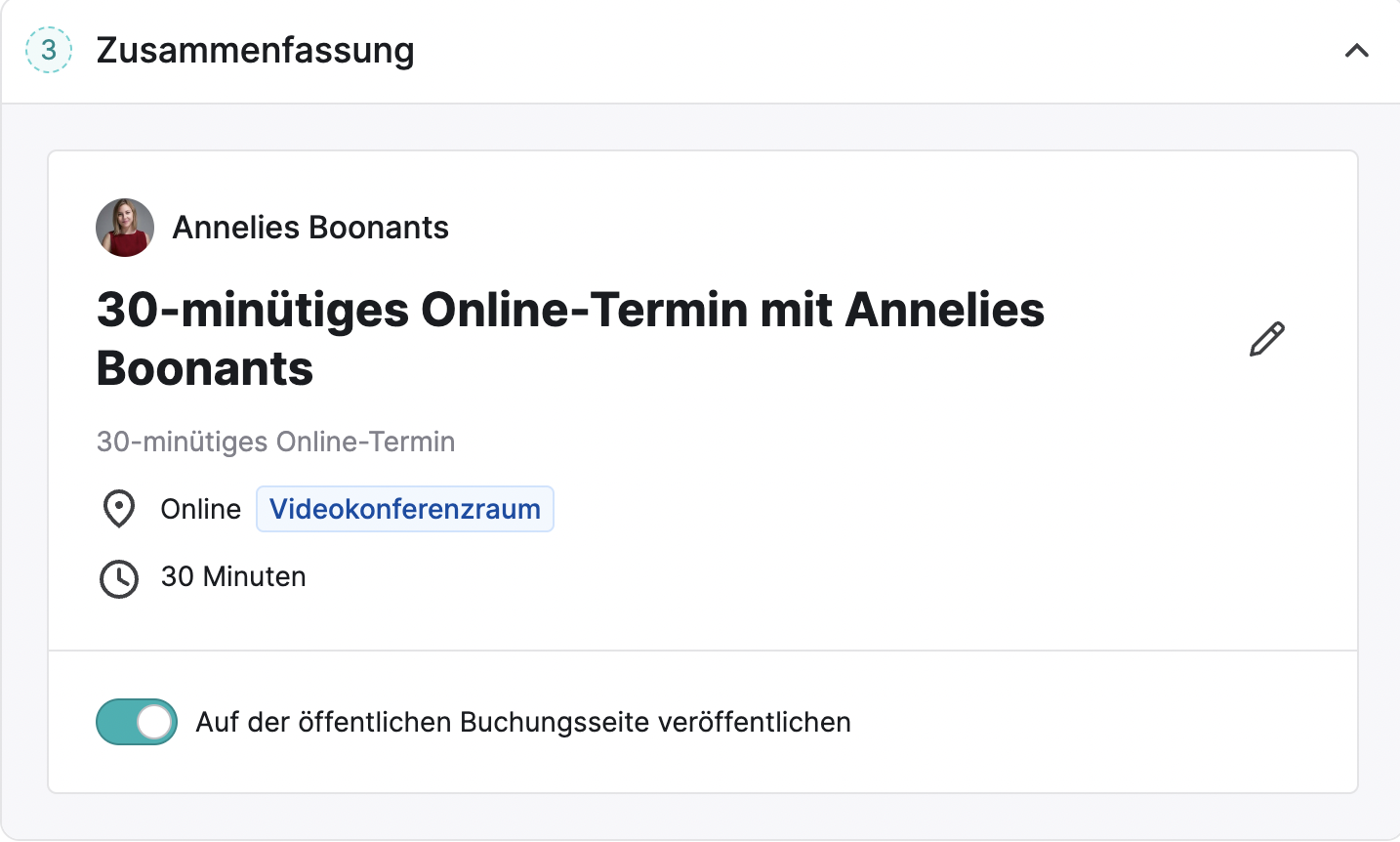
Task: Click the name Annelies Boonants beside avatar
Action: tap(310, 228)
